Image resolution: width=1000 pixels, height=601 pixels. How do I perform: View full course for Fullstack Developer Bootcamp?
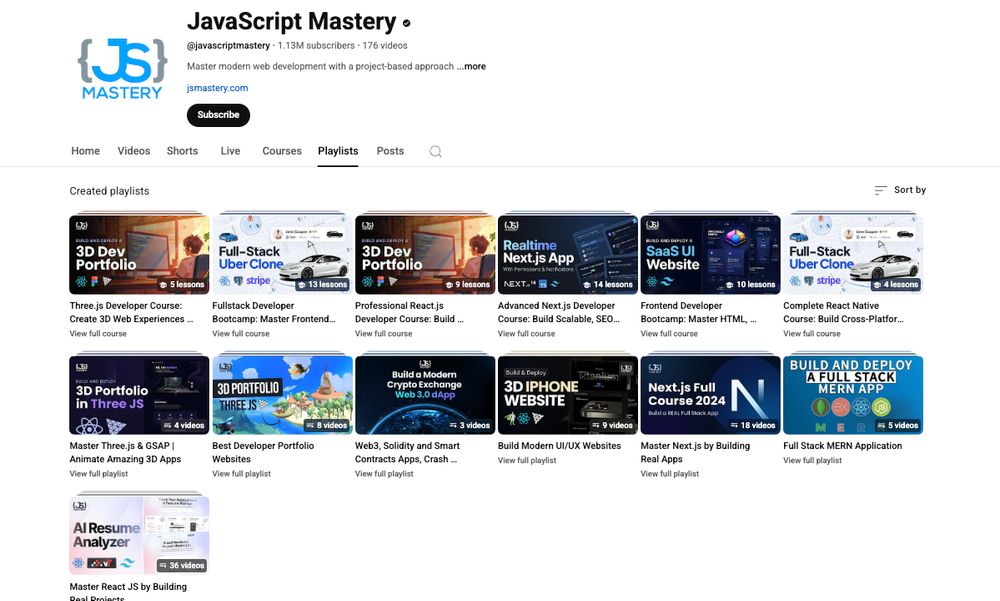tap(241, 334)
